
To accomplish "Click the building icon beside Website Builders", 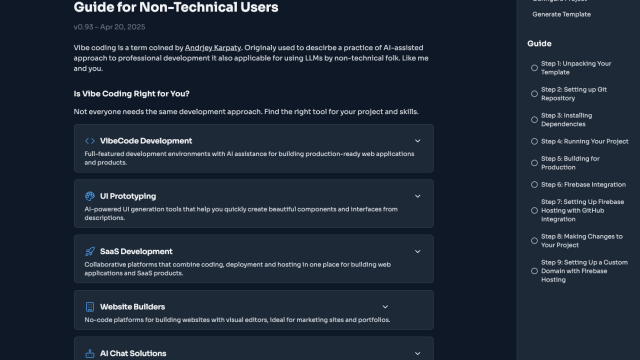I will coord(90,307).
